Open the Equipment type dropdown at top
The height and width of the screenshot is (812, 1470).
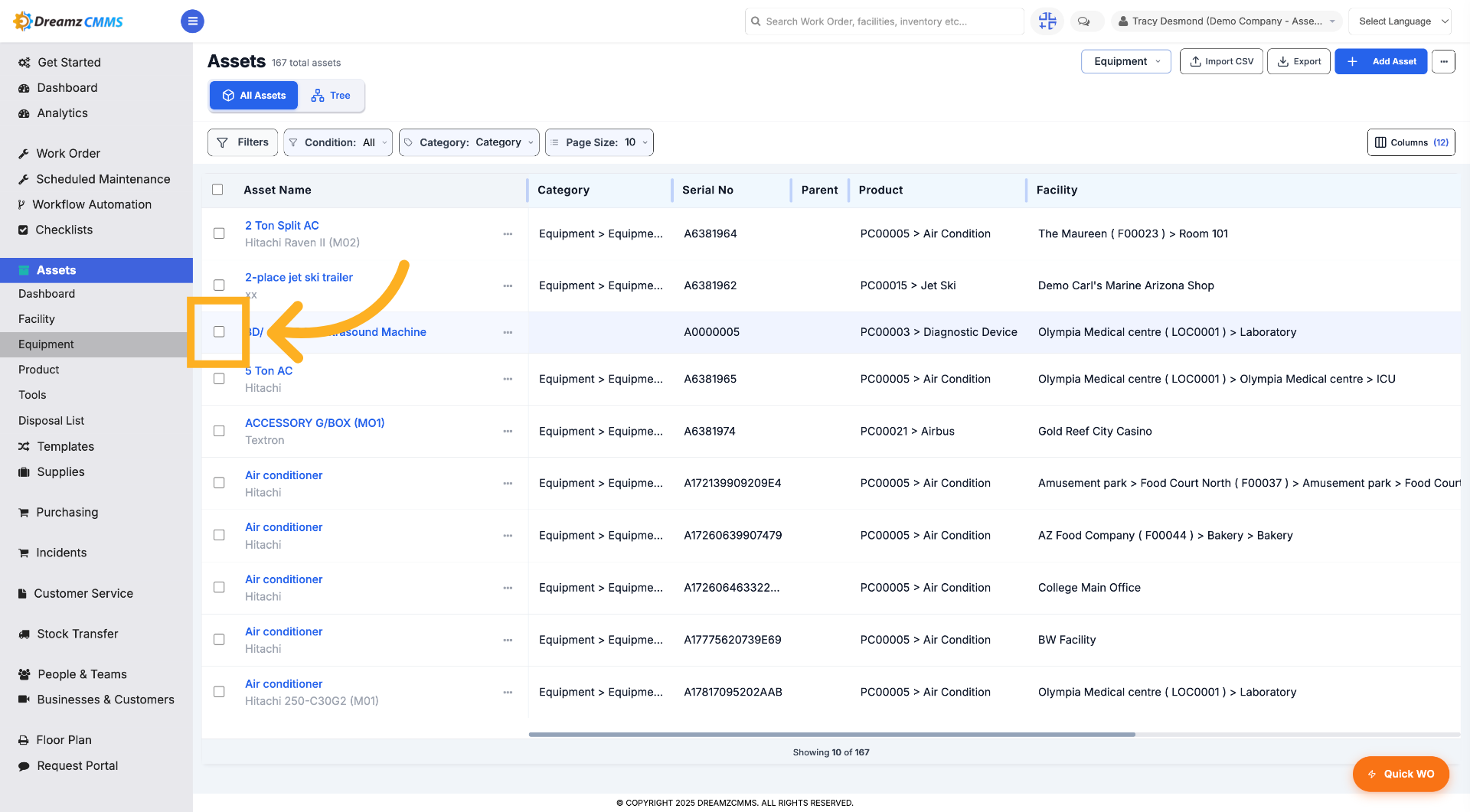click(1125, 61)
